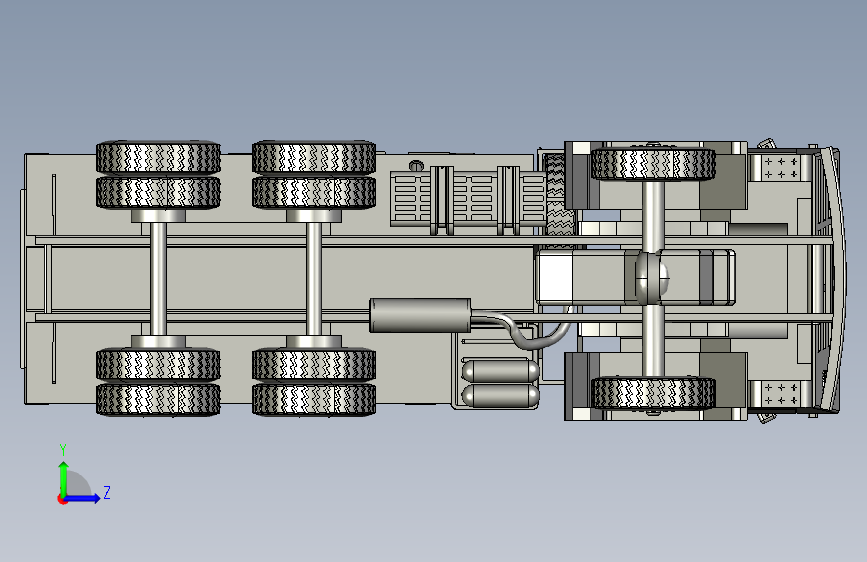This screenshot has width=867, height=562.
Task: Click the green Y axis arrow of triad
Action: tap(64, 479)
